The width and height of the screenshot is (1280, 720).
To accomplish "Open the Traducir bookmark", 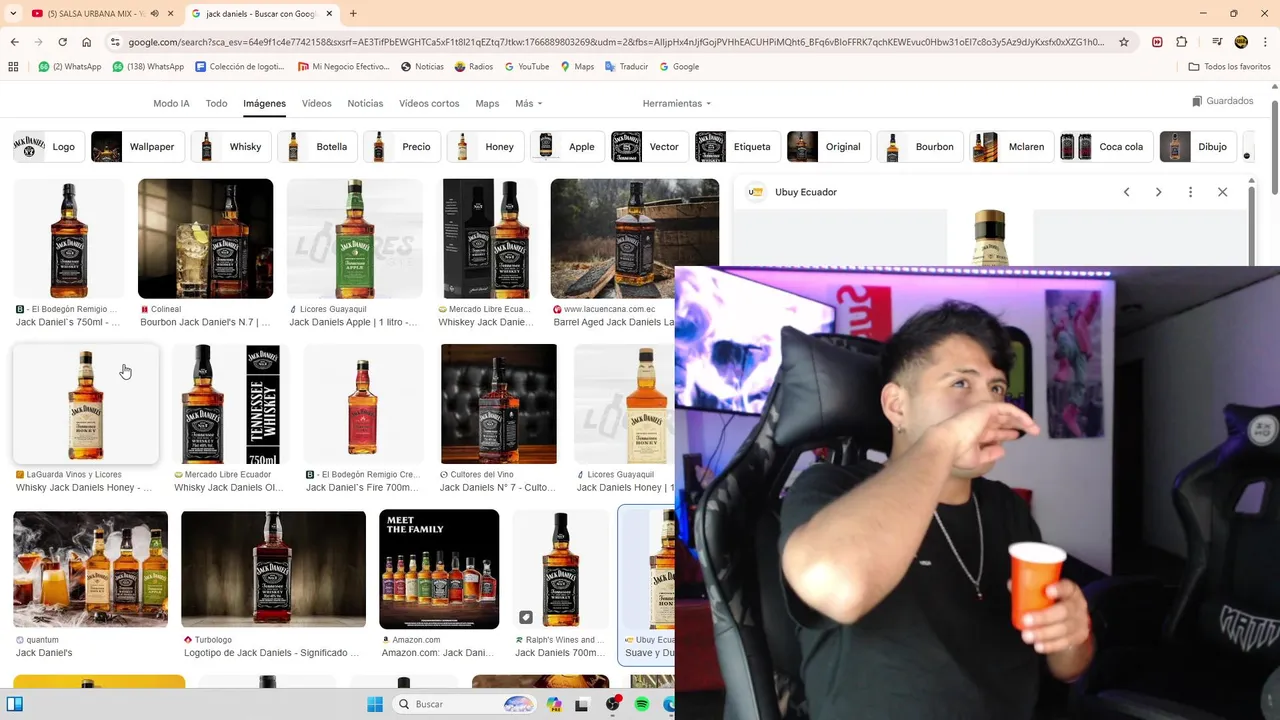I will click(627, 66).
